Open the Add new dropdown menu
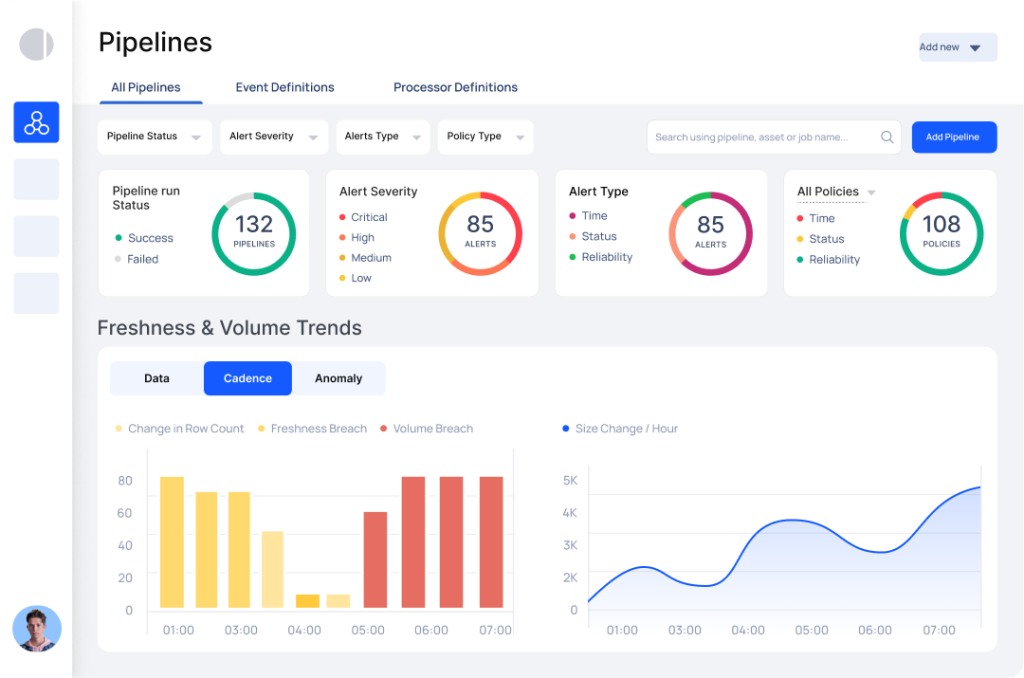Screen dimensions: 1024x678 point(957,47)
